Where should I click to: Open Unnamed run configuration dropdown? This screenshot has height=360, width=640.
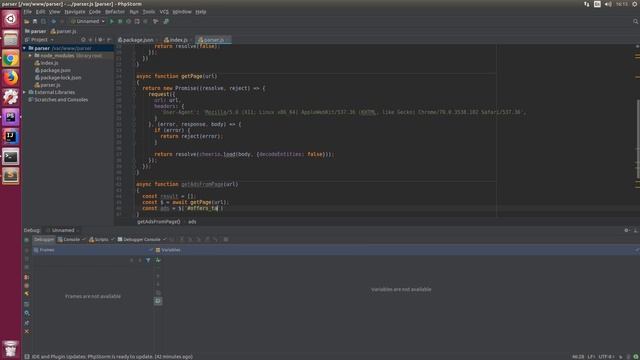coord(88,21)
